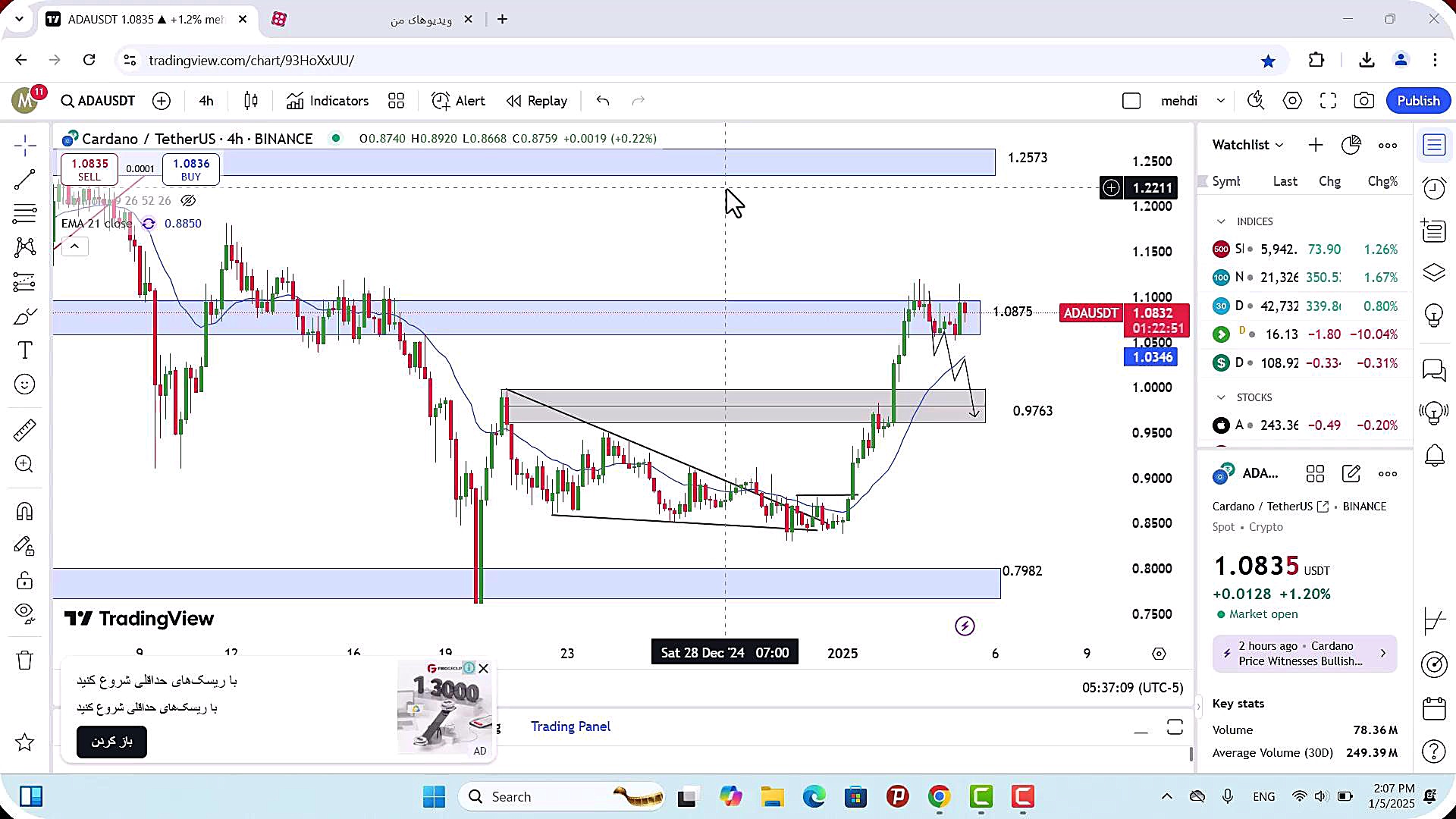Click the Publish button
This screenshot has height=819, width=1456.
(1418, 101)
